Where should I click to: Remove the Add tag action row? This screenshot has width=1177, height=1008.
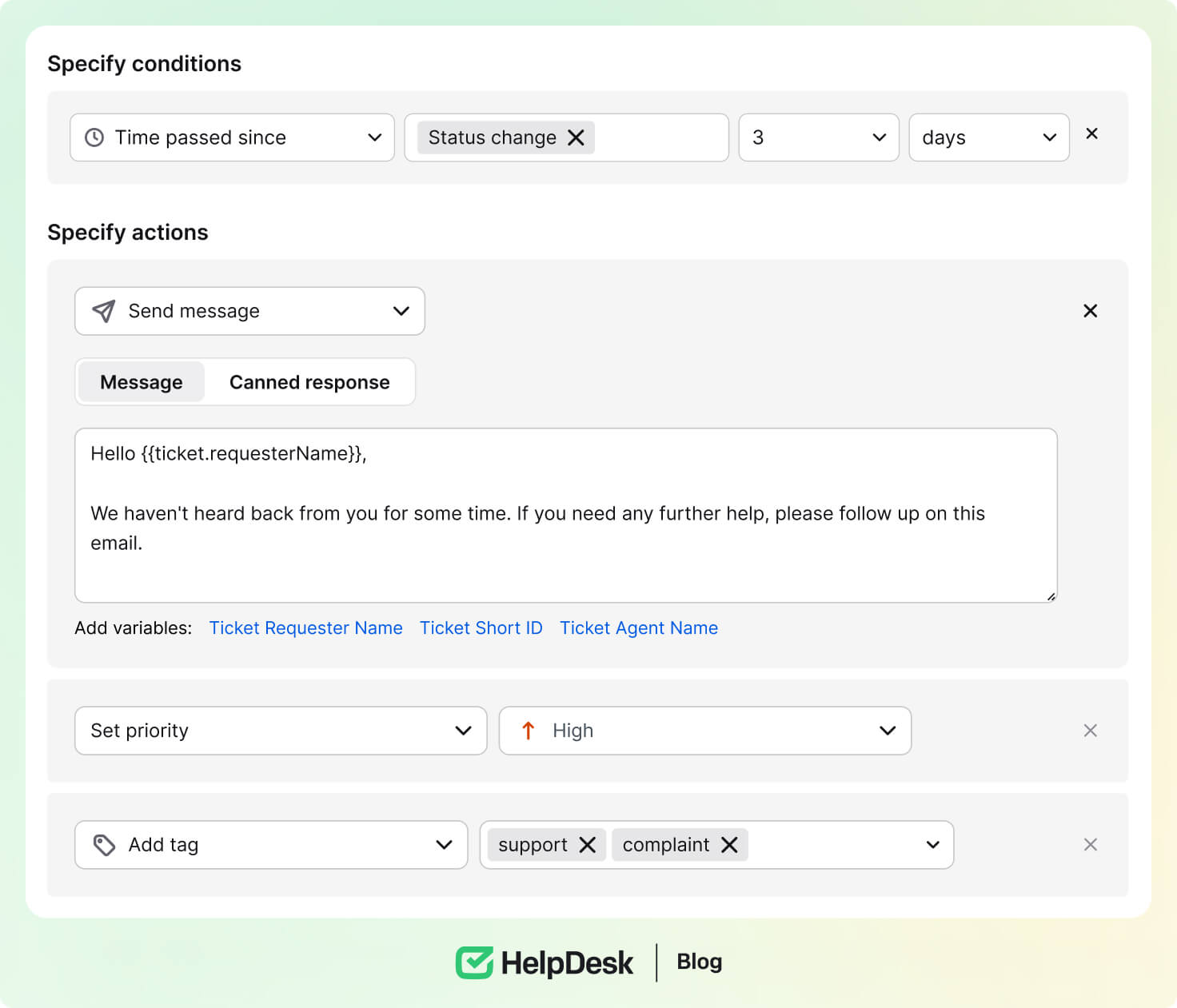coord(1090,845)
